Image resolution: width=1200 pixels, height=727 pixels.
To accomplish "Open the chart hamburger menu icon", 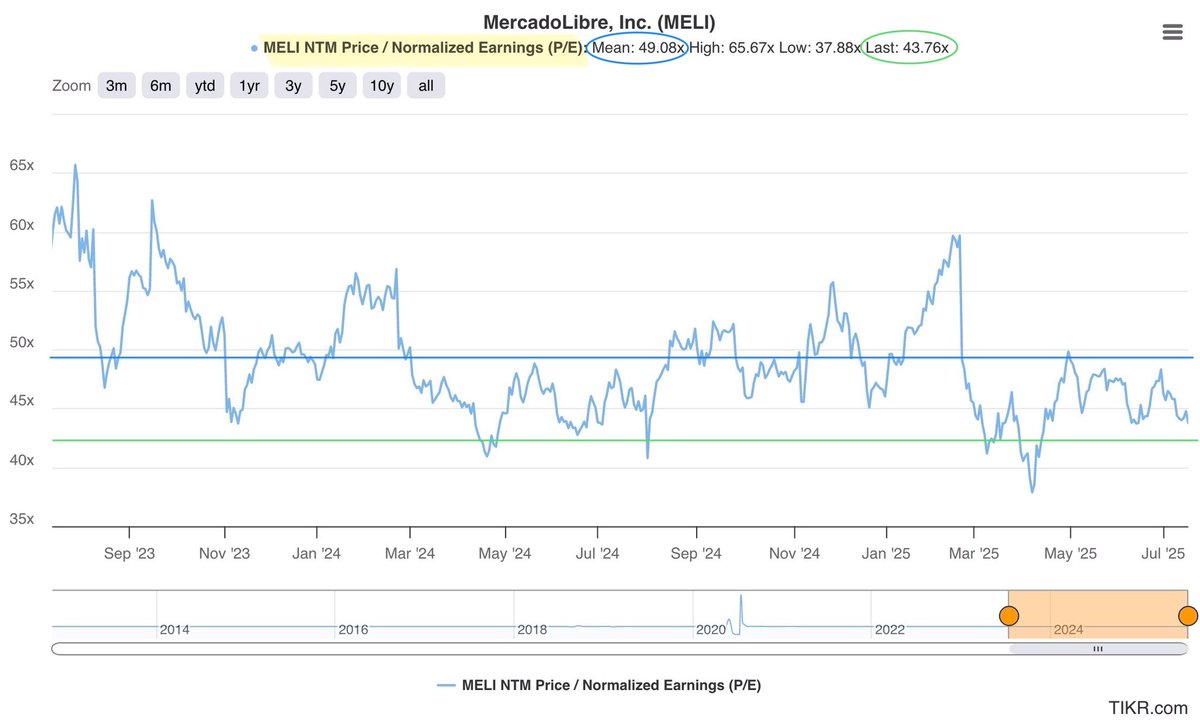I will point(1173,32).
